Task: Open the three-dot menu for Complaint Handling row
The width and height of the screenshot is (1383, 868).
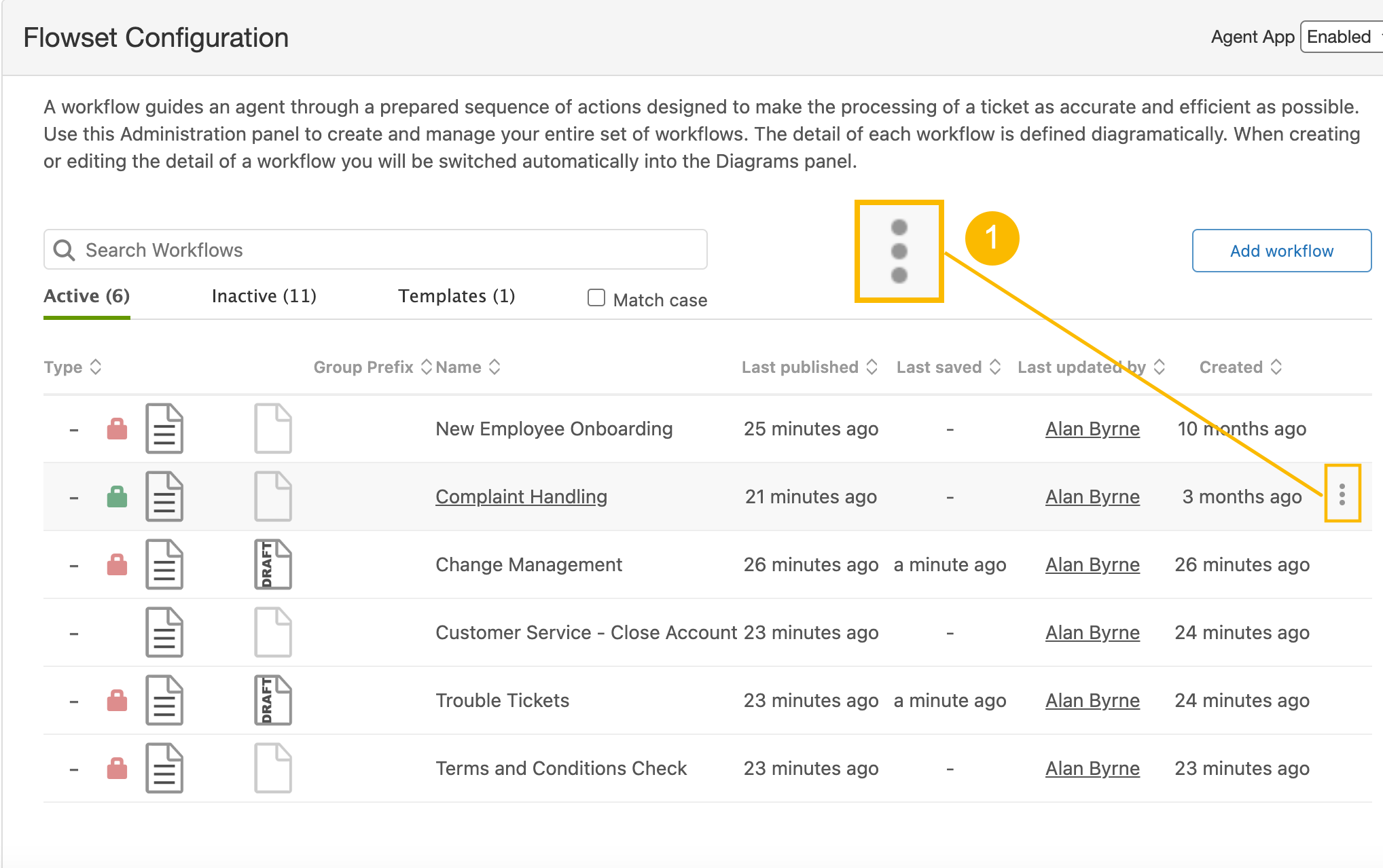Action: pos(1342,494)
